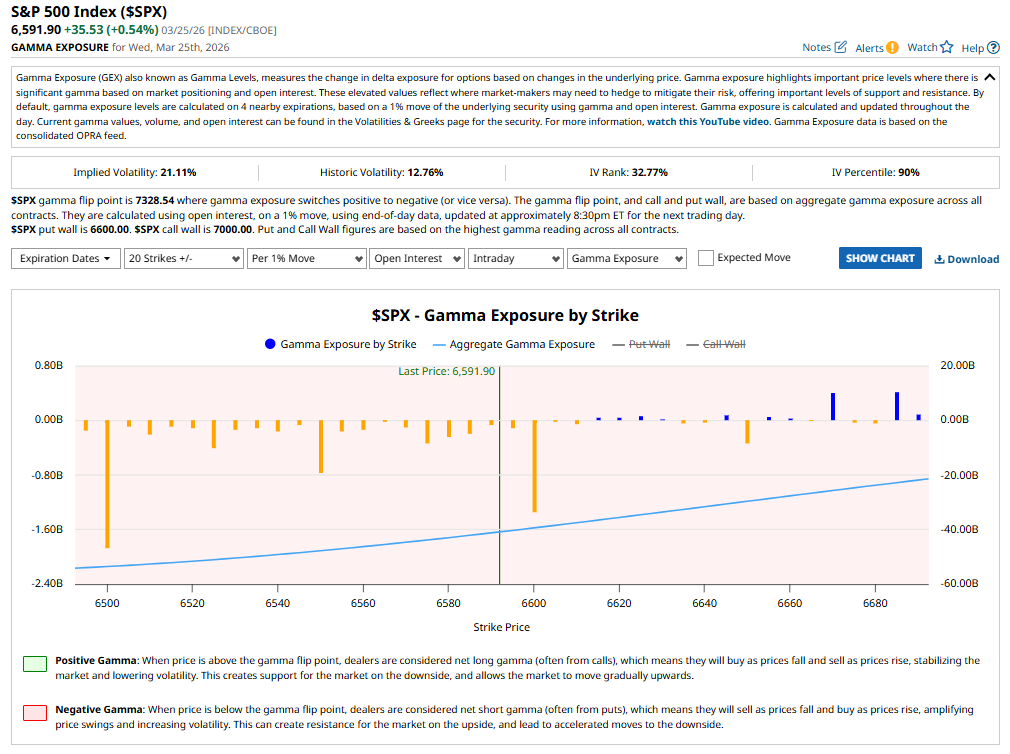This screenshot has height=754, width=1010.
Task: Open the Expiration Dates dropdown
Action: 66,258
